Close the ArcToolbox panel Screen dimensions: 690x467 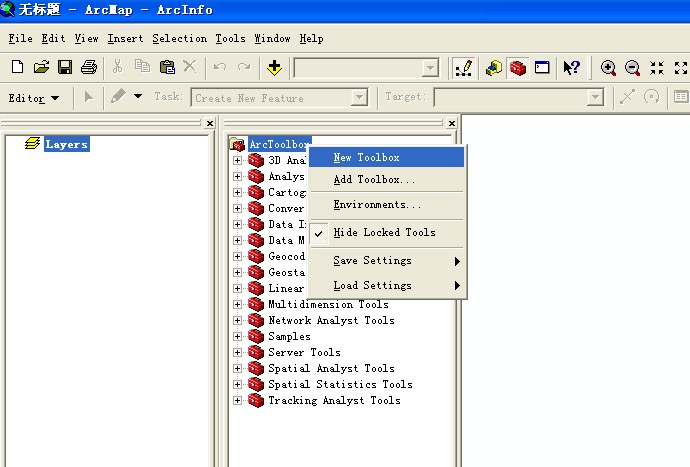pos(451,124)
